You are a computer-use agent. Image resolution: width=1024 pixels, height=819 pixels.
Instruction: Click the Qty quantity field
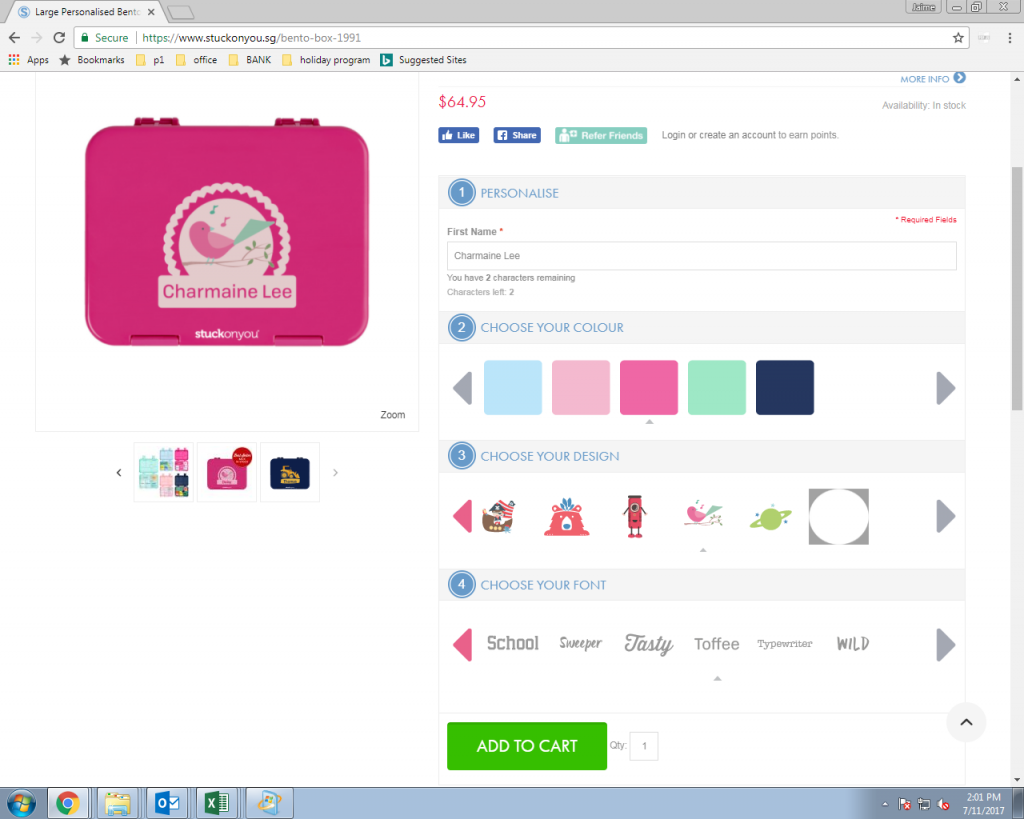tap(644, 746)
